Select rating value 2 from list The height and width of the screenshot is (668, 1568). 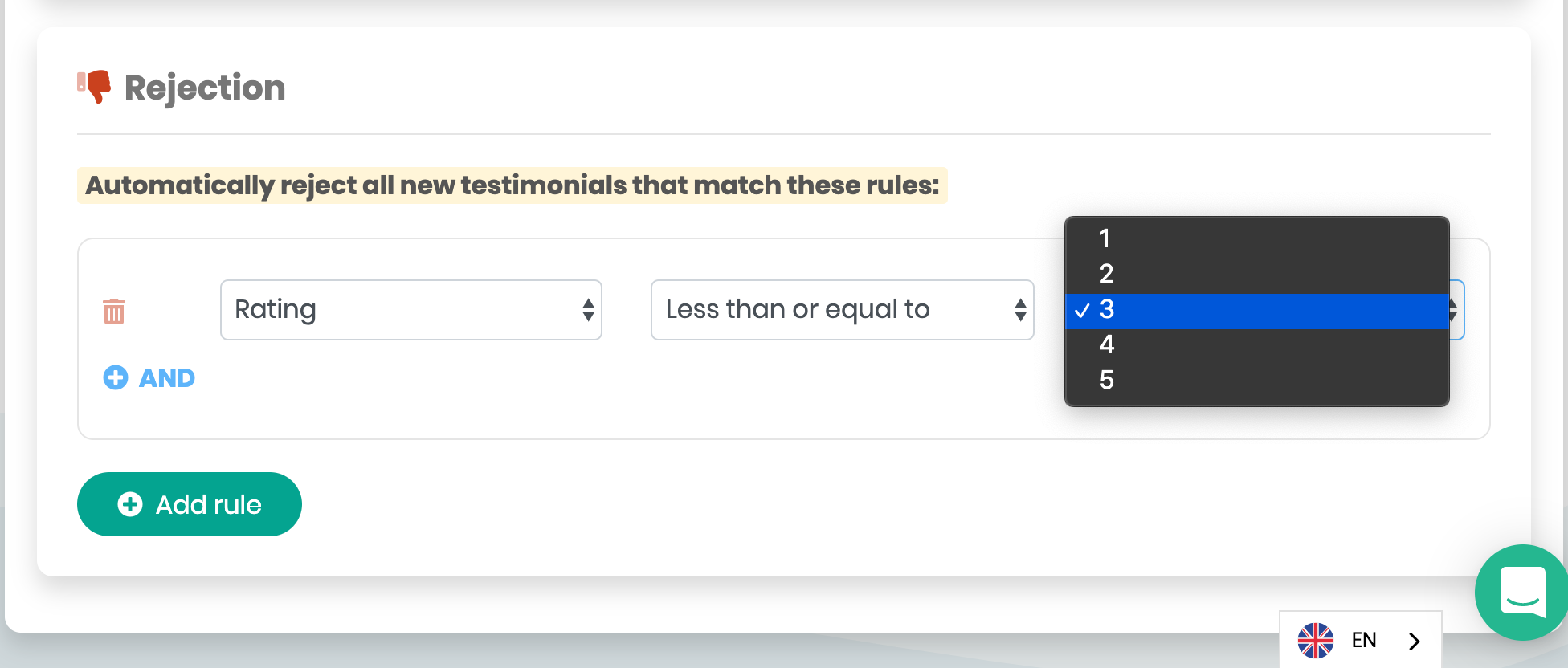coord(1106,274)
